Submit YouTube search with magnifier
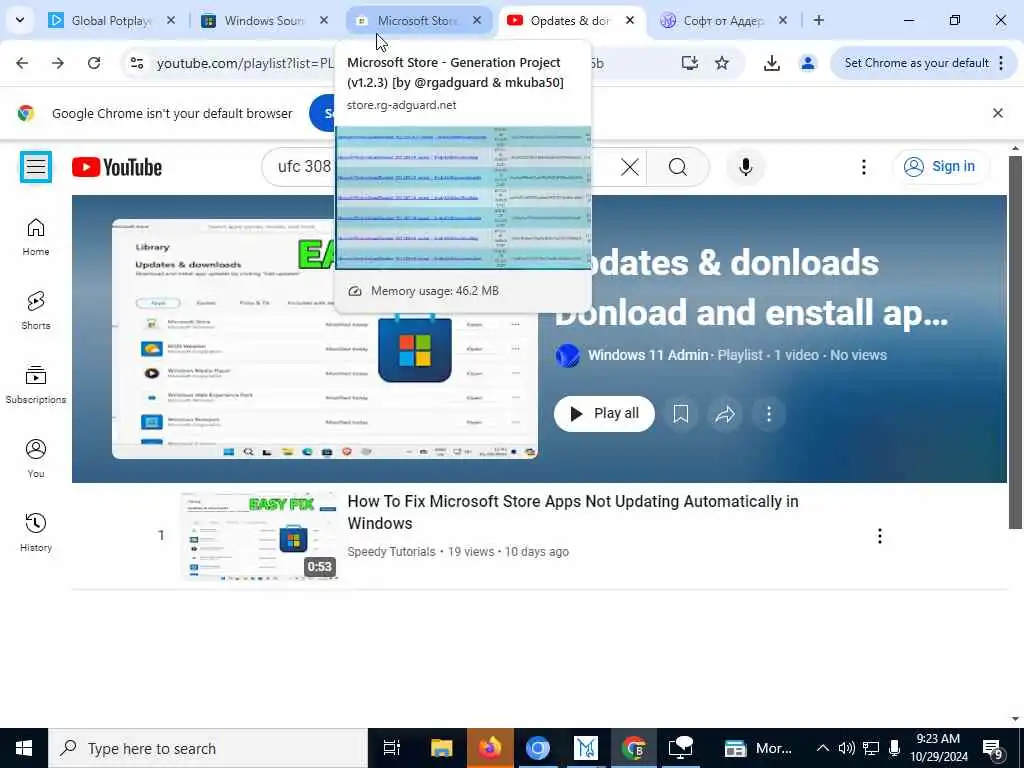This screenshot has width=1024, height=768. point(678,167)
